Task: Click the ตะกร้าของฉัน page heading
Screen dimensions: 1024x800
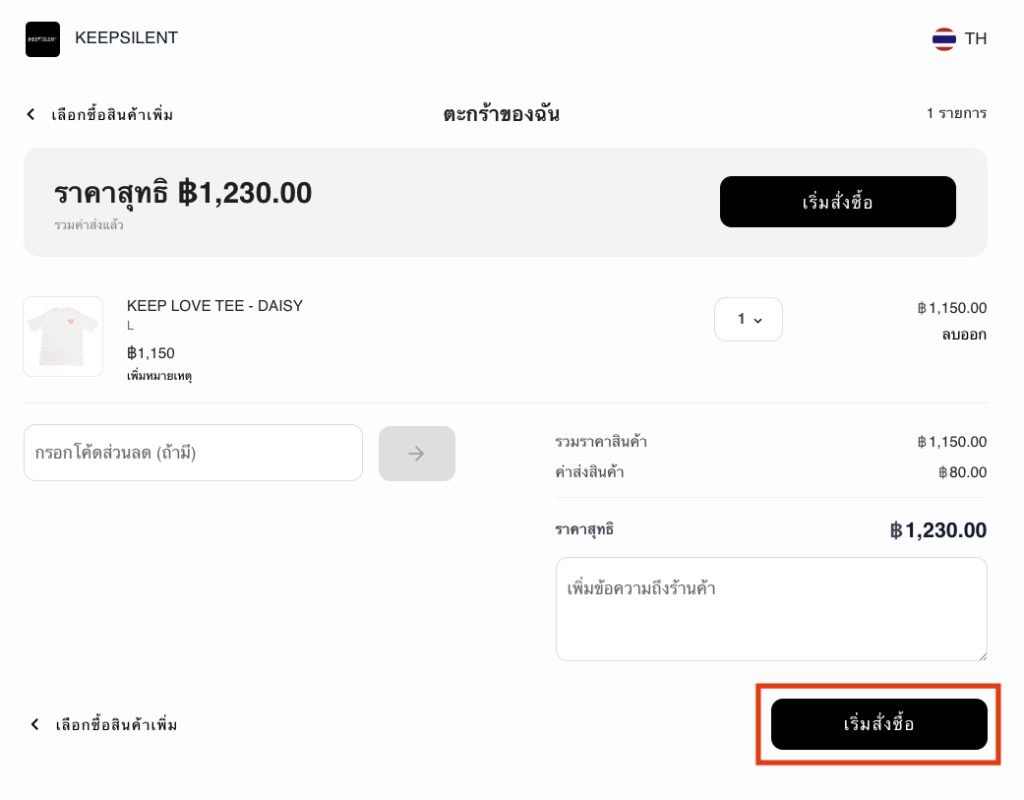Action: coord(501,114)
